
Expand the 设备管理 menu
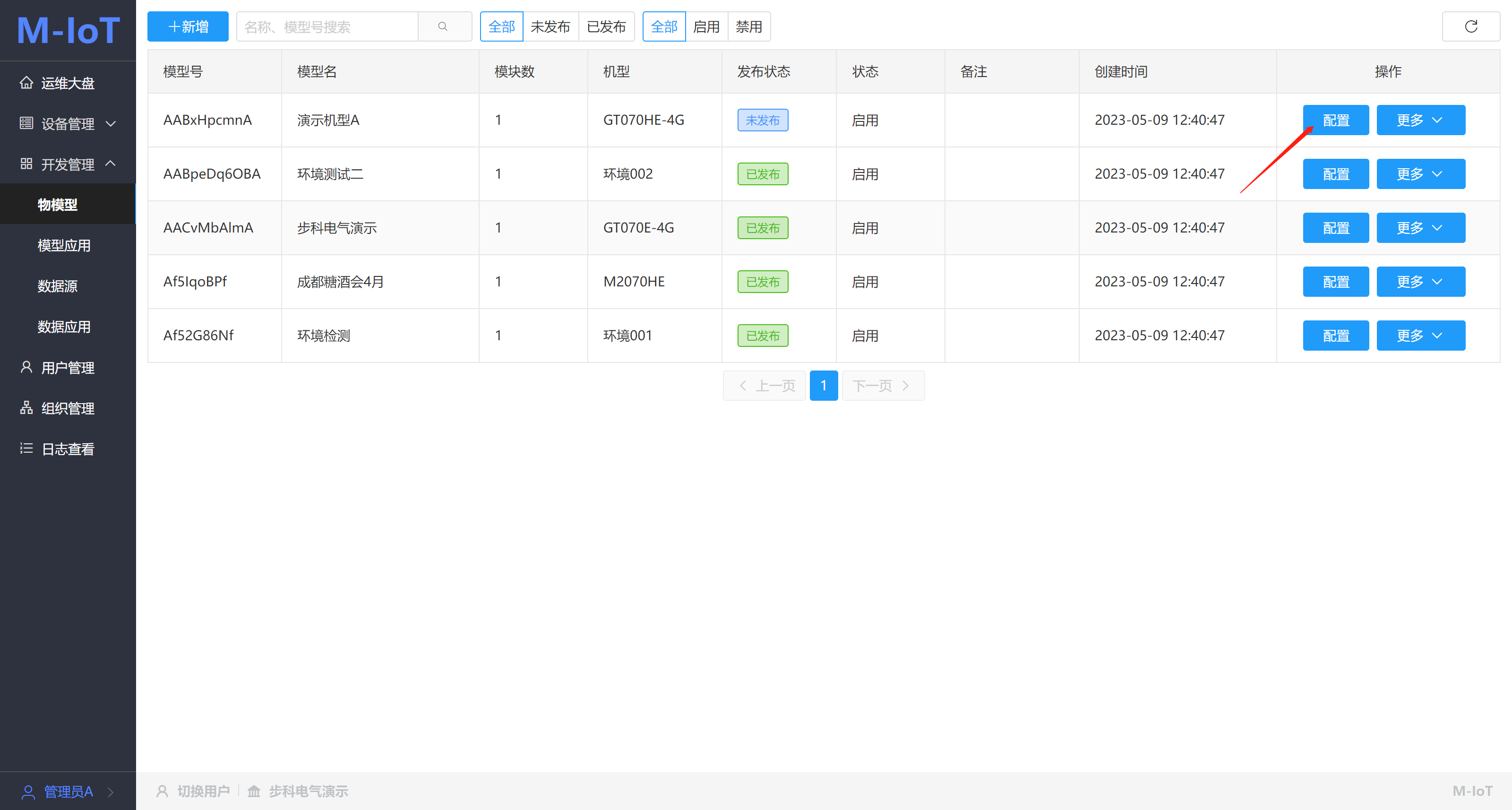coord(68,123)
